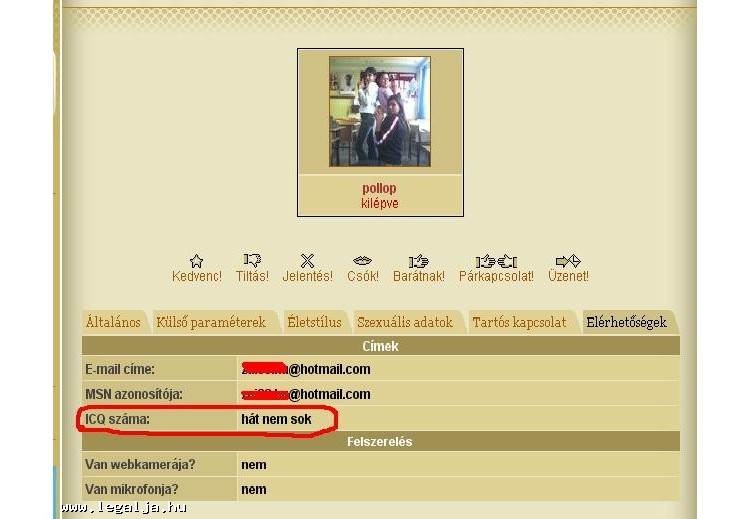Send a kiss with the Csók lips icon
The image size is (750, 519).
pos(362,261)
